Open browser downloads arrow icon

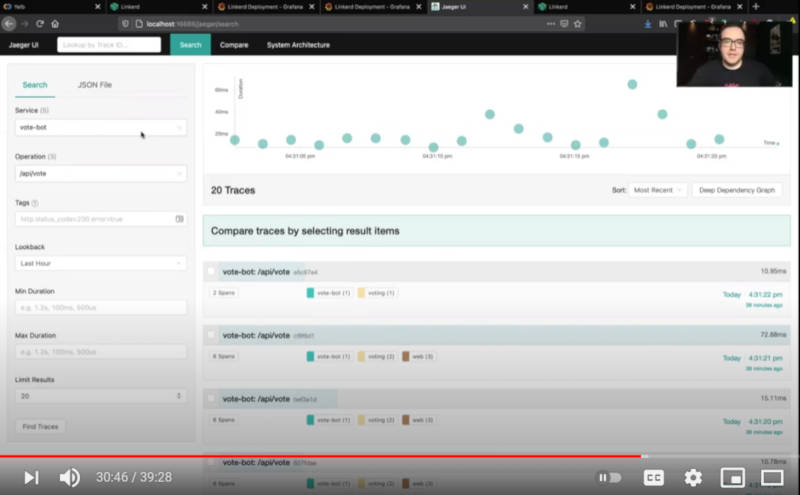pos(647,23)
